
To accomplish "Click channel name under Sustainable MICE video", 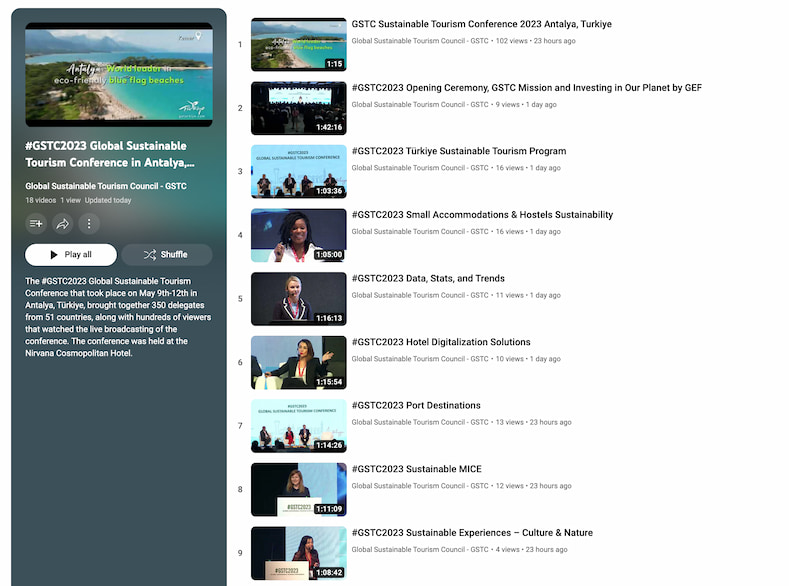I will (x=420, y=486).
